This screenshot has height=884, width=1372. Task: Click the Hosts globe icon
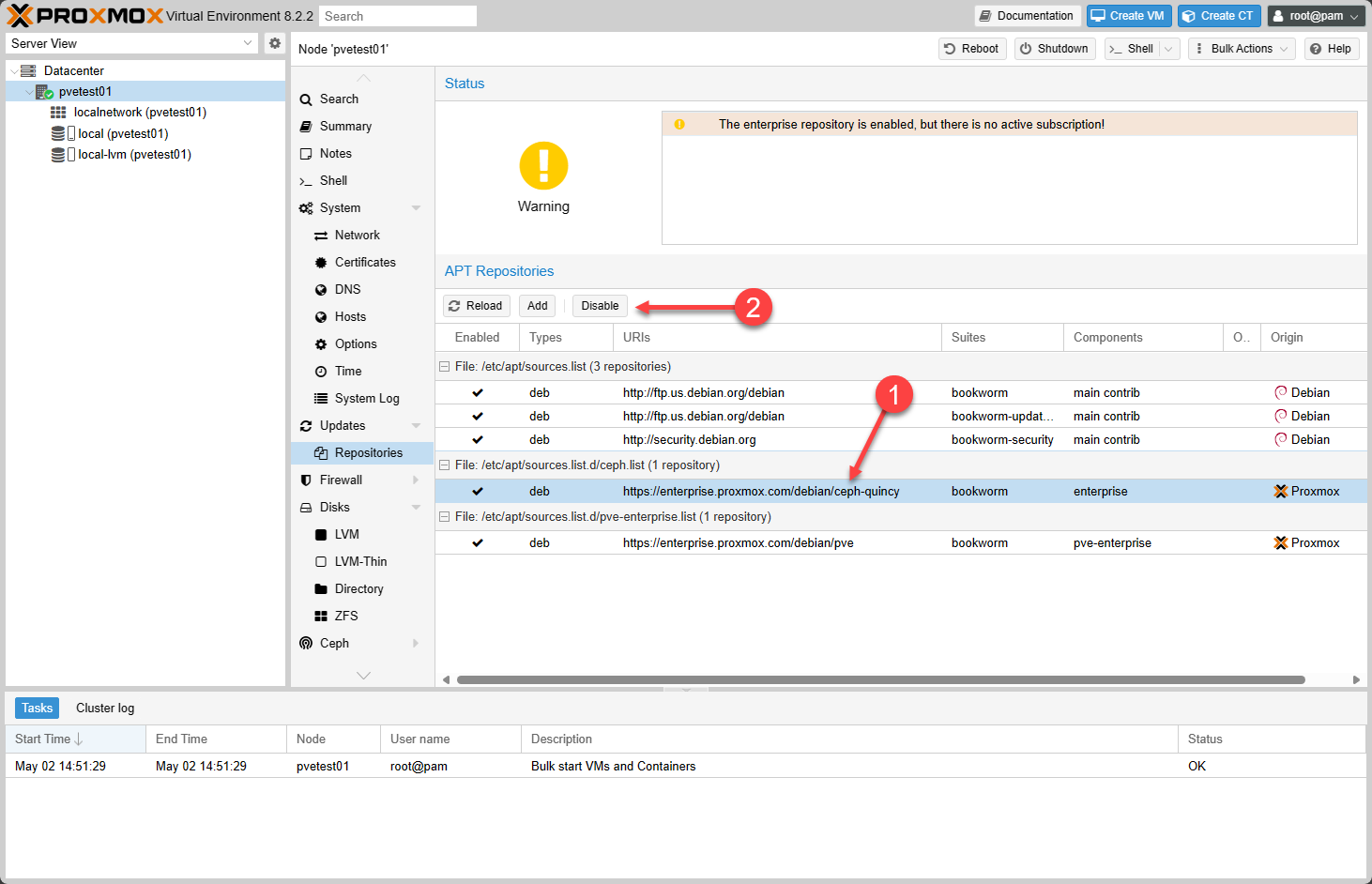321,317
